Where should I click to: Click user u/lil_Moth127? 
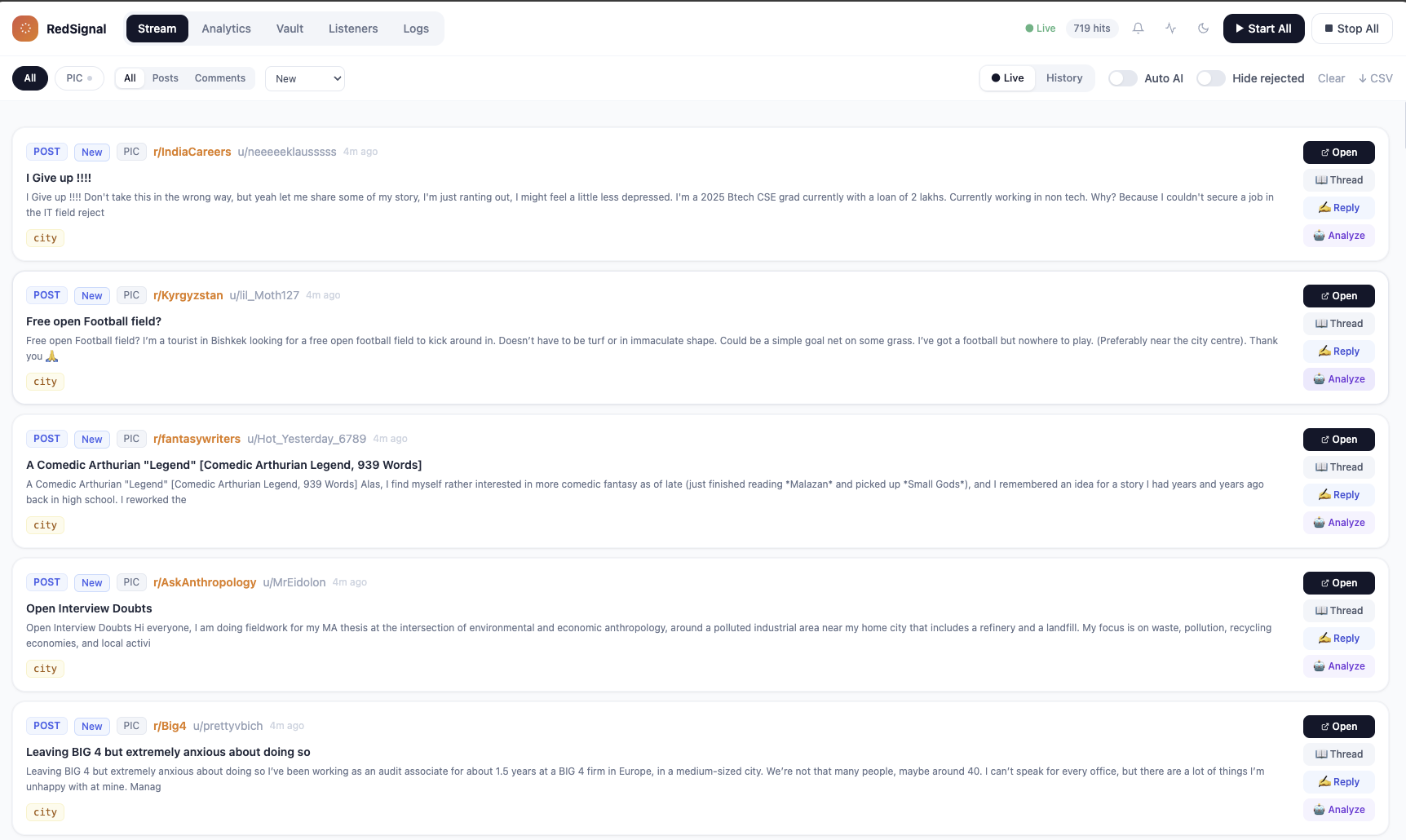click(264, 295)
